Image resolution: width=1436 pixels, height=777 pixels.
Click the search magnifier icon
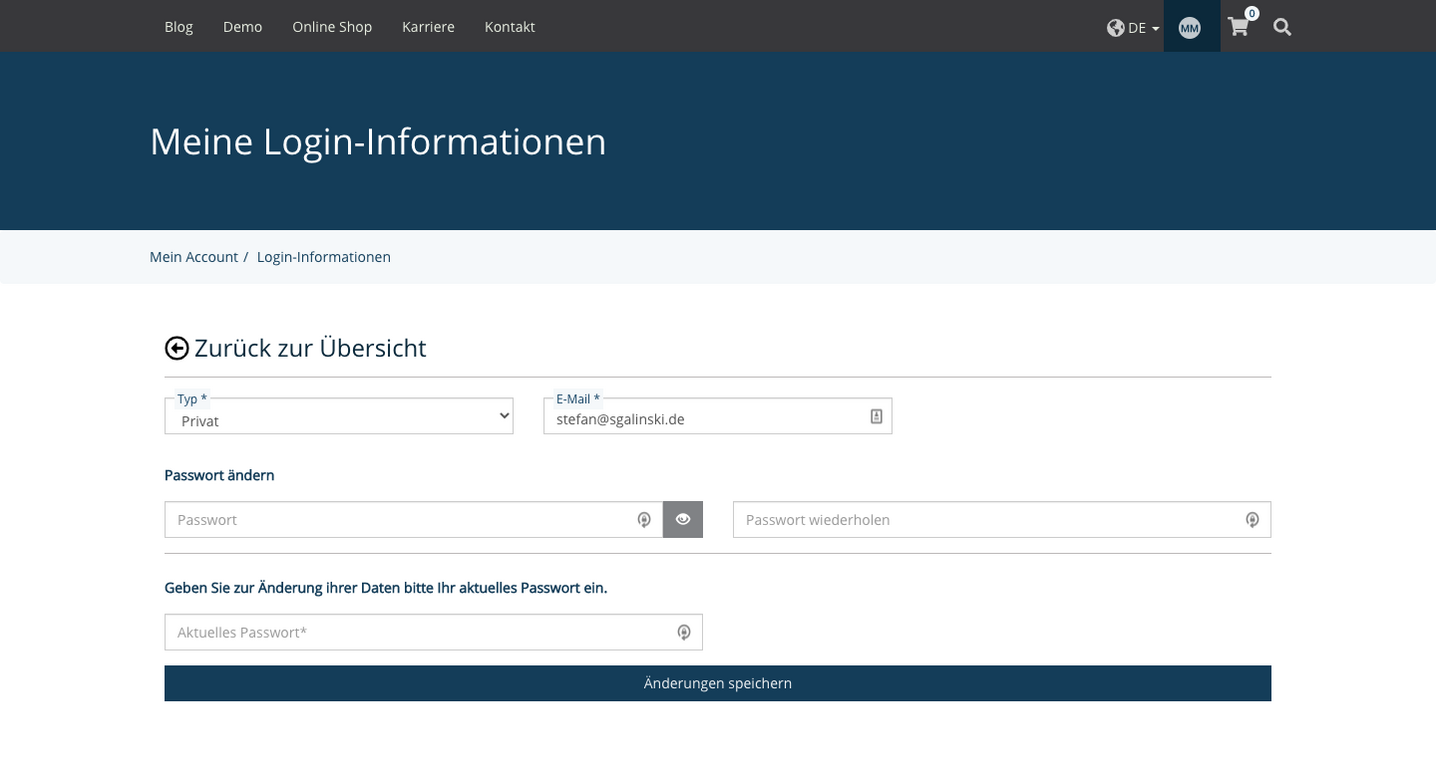(x=1281, y=27)
